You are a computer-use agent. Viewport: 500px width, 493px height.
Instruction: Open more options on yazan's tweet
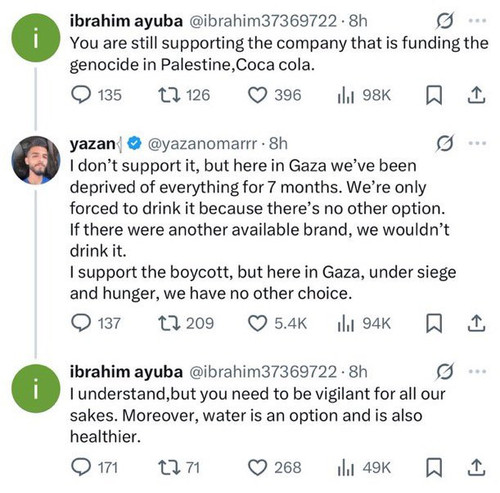477,143
